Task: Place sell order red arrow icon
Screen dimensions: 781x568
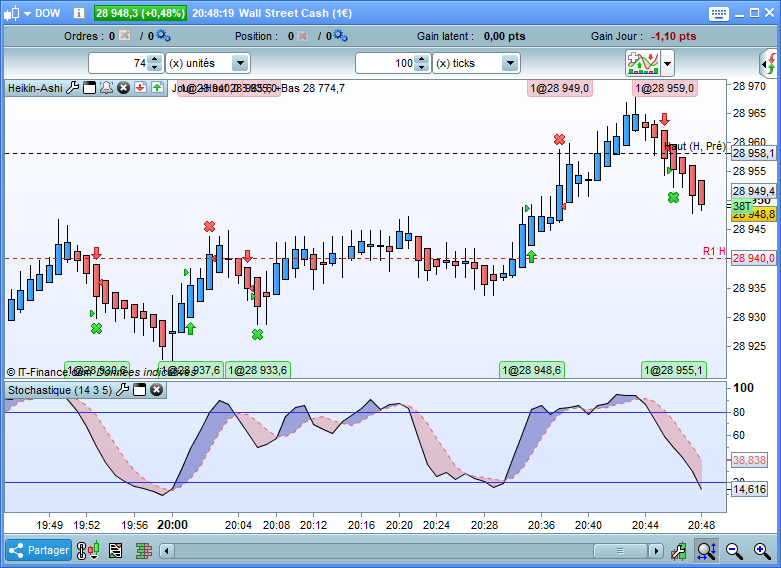Action: [x=140, y=88]
